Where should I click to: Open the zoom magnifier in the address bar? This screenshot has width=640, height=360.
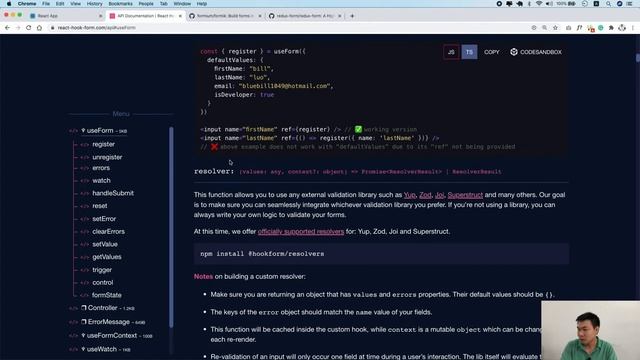(x=544, y=28)
